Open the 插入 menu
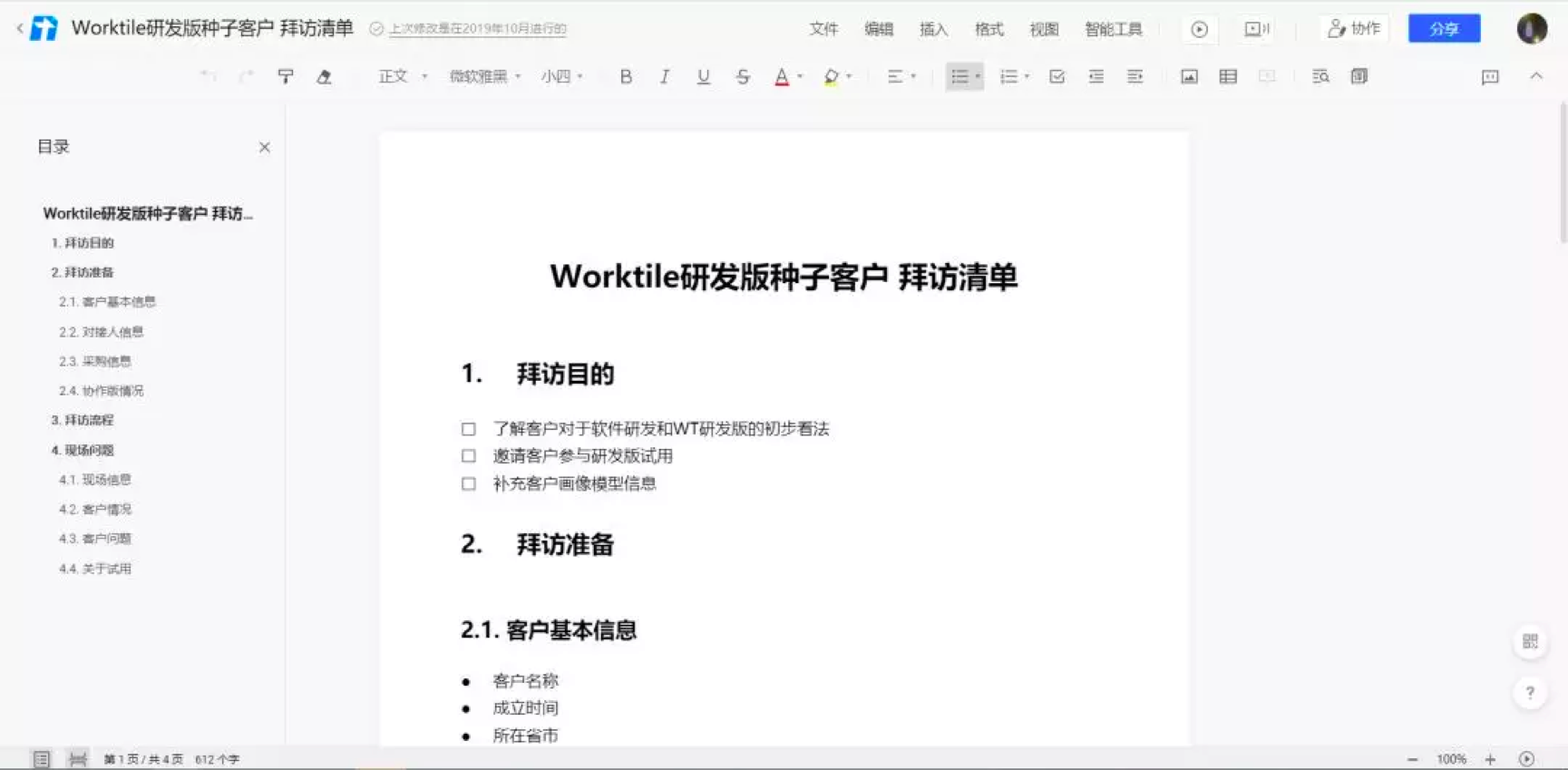The image size is (1568, 770). point(934,29)
